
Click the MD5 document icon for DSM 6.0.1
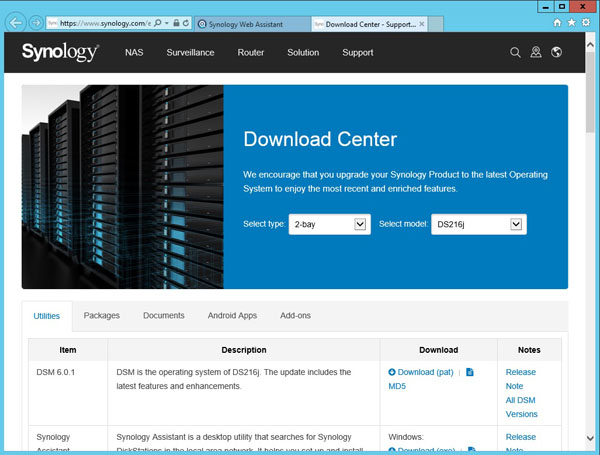pyautogui.click(x=470, y=372)
